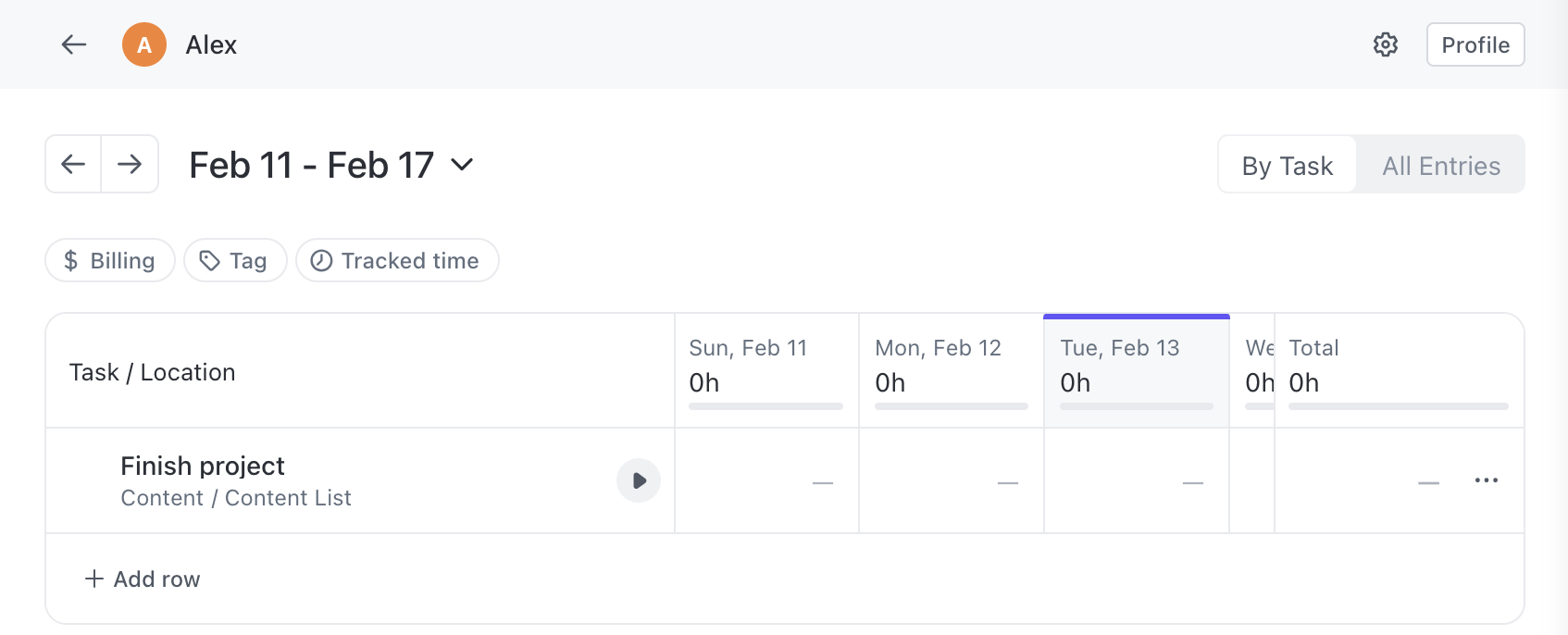Click the settings gear icon

[1386, 44]
